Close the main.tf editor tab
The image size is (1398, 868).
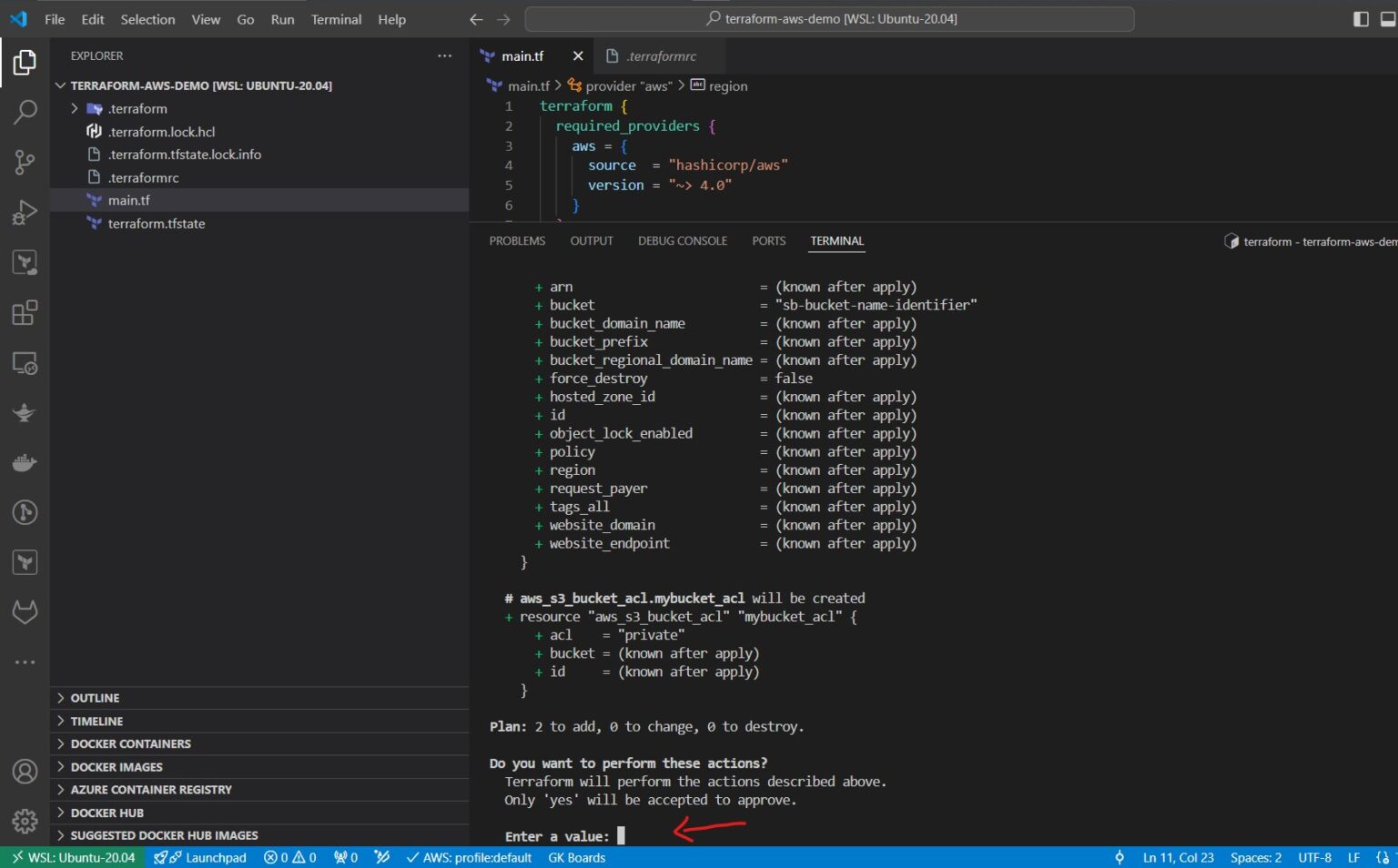[577, 56]
